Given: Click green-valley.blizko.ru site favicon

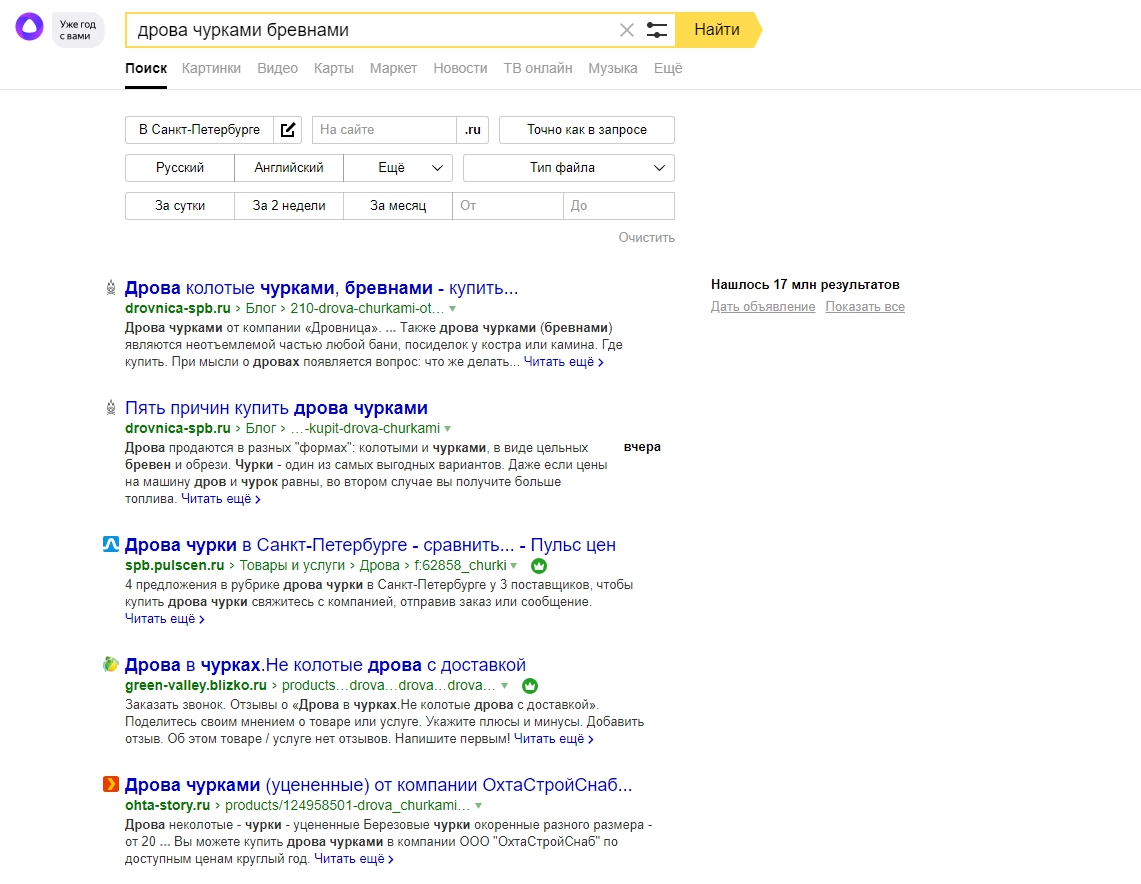Looking at the screenshot, I should 111,664.
